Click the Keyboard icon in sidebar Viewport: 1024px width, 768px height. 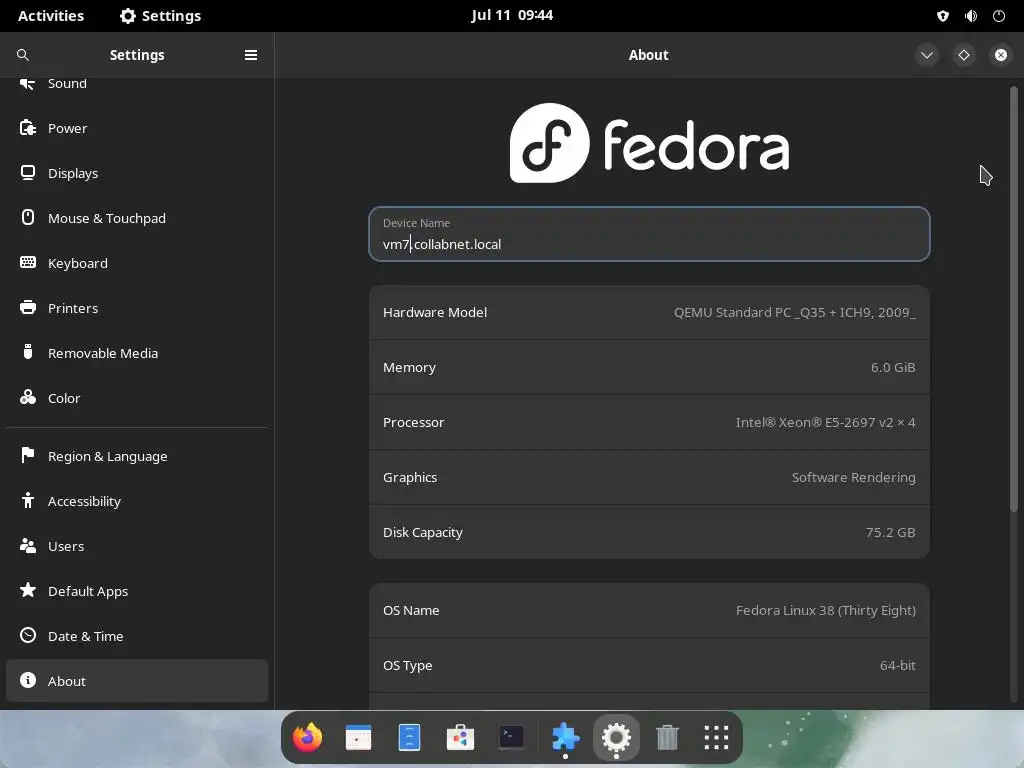coord(27,263)
